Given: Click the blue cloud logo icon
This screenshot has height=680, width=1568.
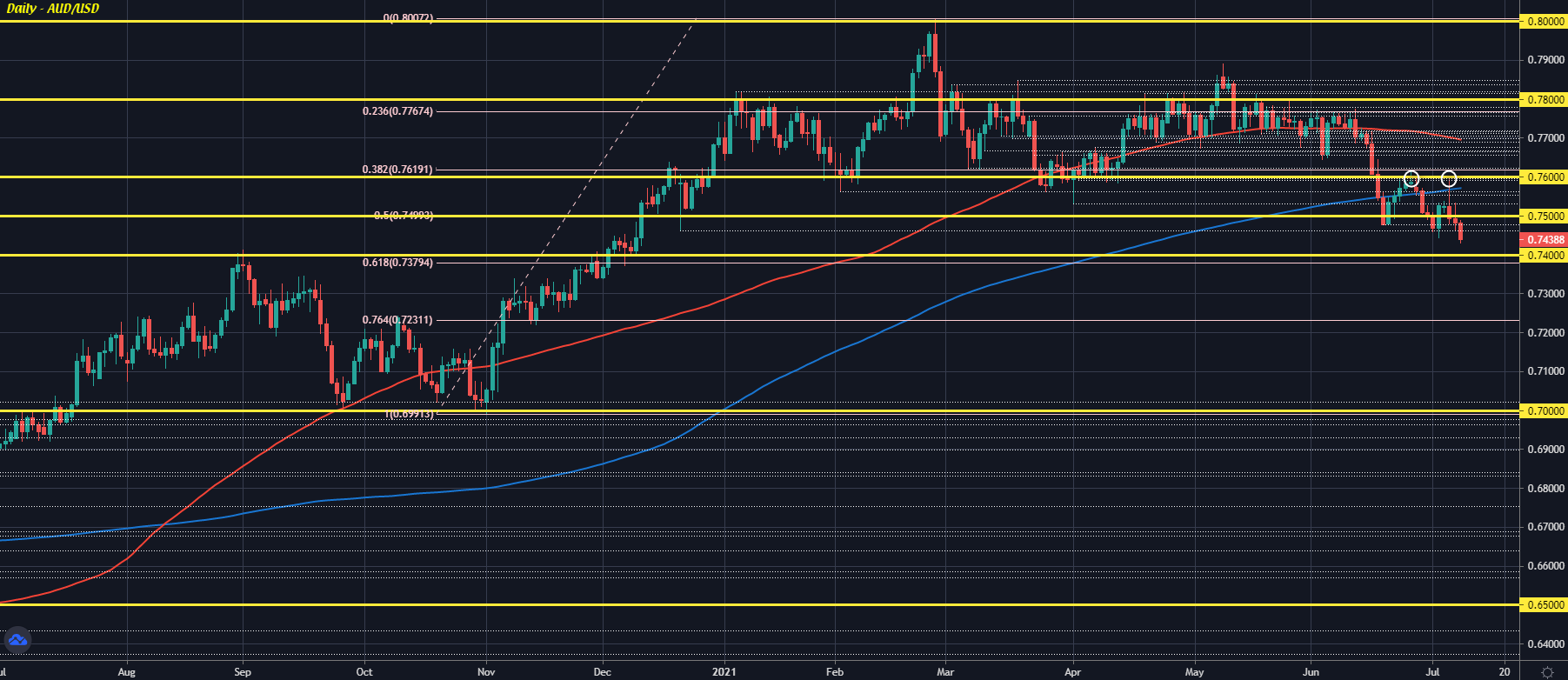Looking at the screenshot, I should (x=17, y=641).
